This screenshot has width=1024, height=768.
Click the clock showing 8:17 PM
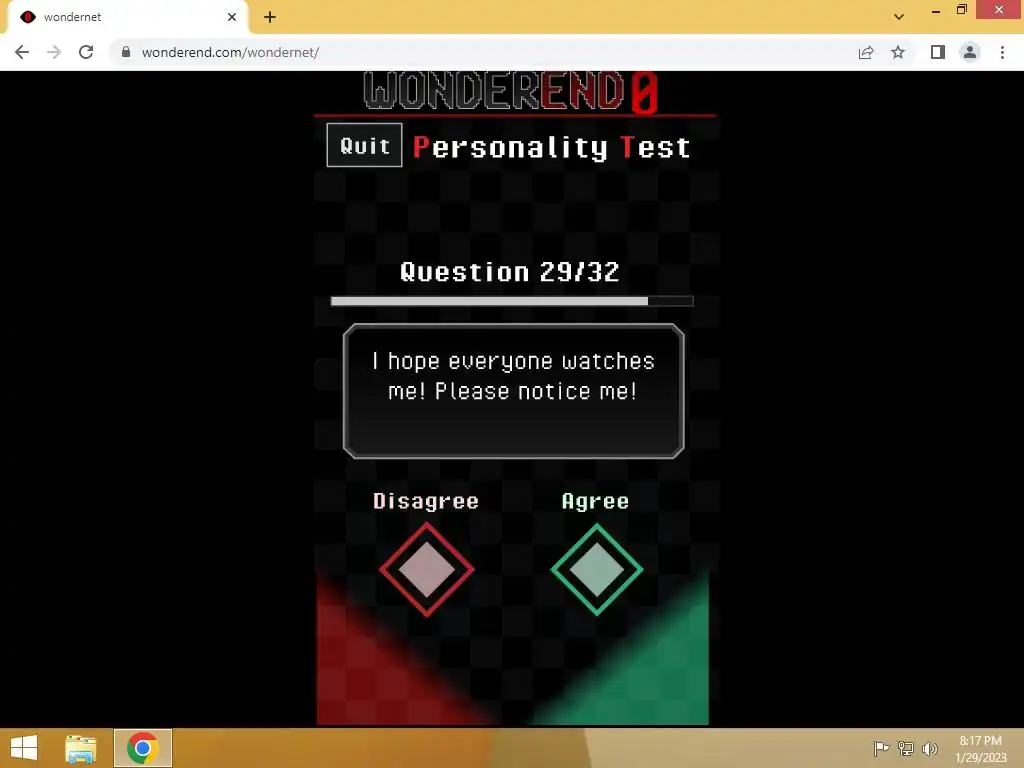click(980, 749)
